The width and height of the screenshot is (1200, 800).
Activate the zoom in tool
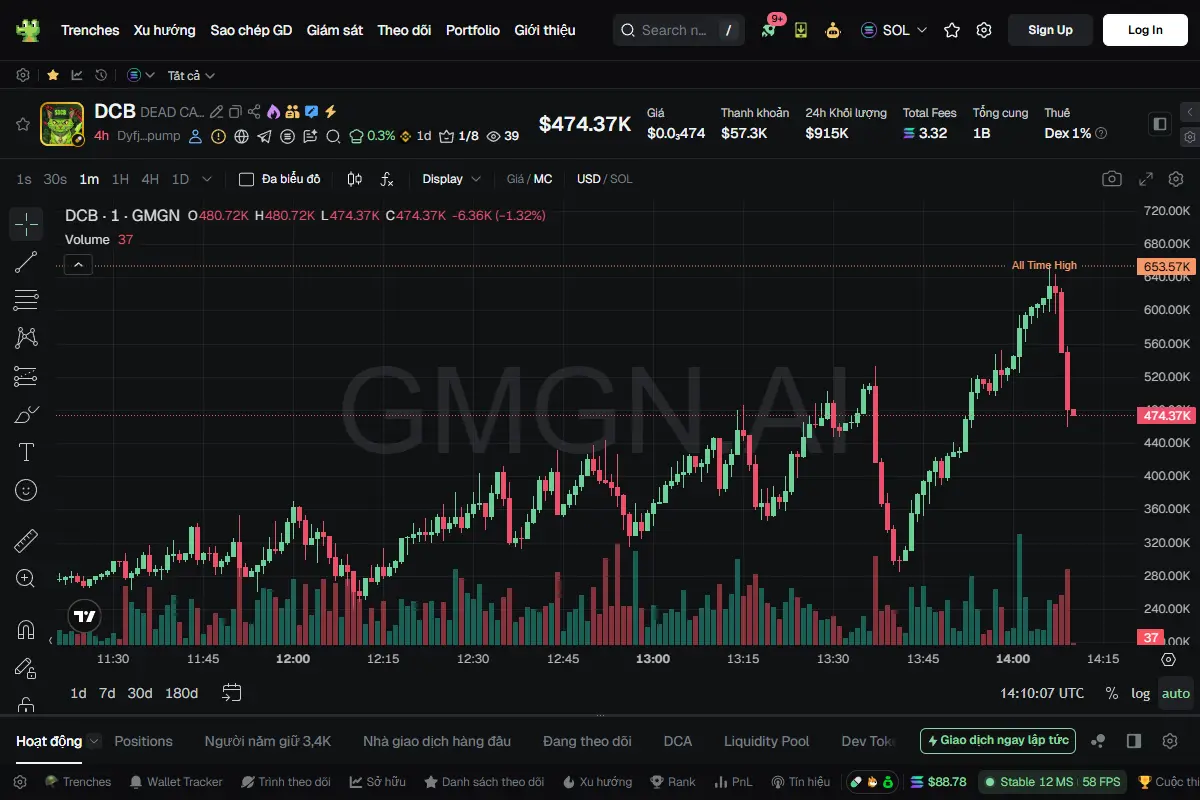click(26, 579)
